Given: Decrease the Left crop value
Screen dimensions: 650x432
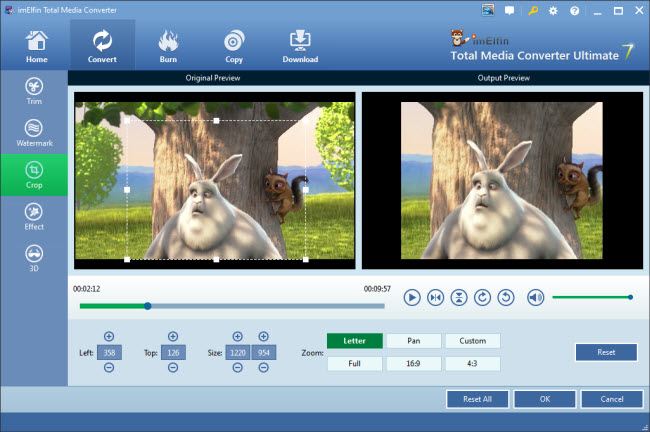Looking at the screenshot, I should (109, 367).
